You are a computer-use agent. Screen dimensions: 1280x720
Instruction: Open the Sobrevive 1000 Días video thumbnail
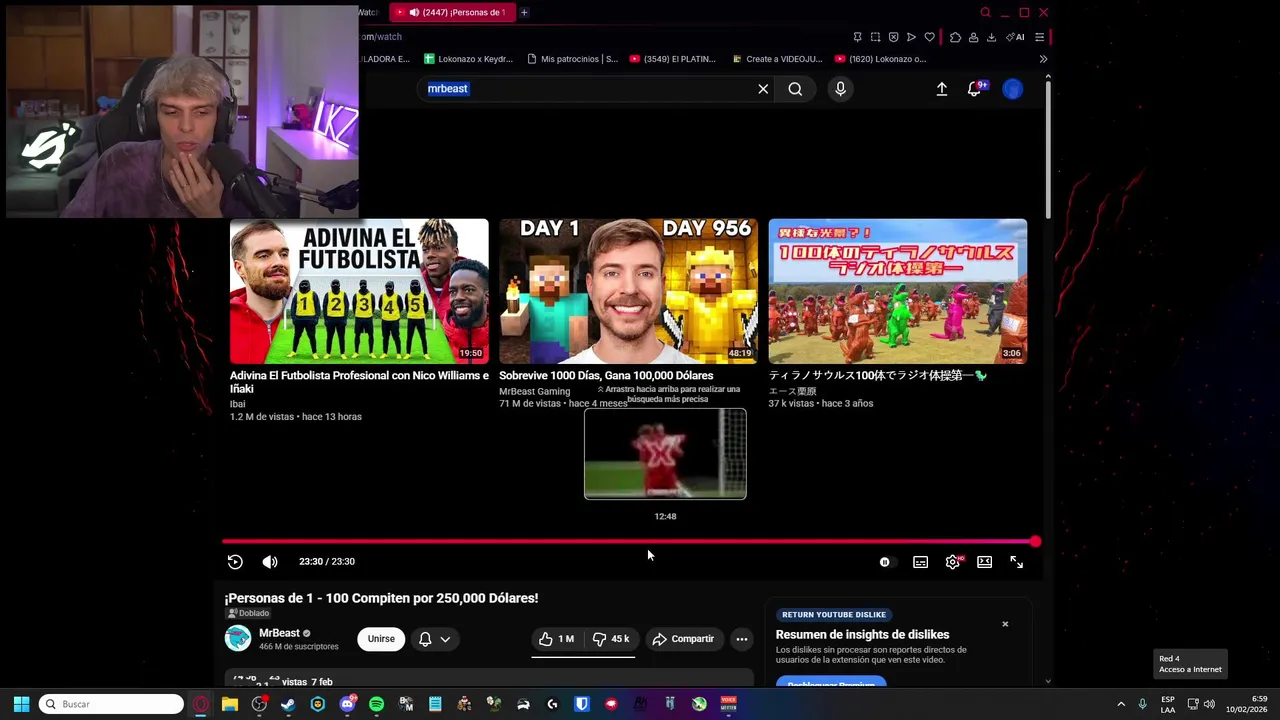[628, 291]
